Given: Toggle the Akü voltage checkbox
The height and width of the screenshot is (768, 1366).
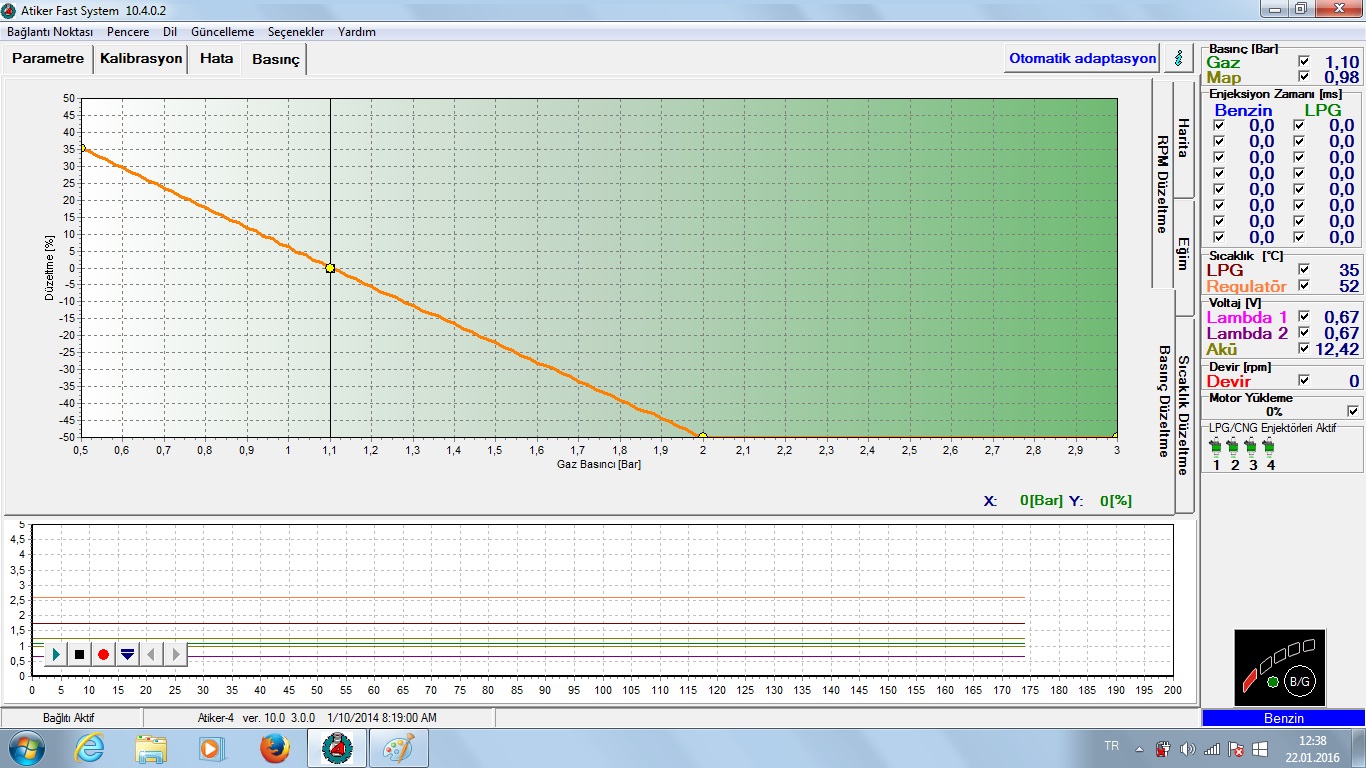Looking at the screenshot, I should point(1303,349).
